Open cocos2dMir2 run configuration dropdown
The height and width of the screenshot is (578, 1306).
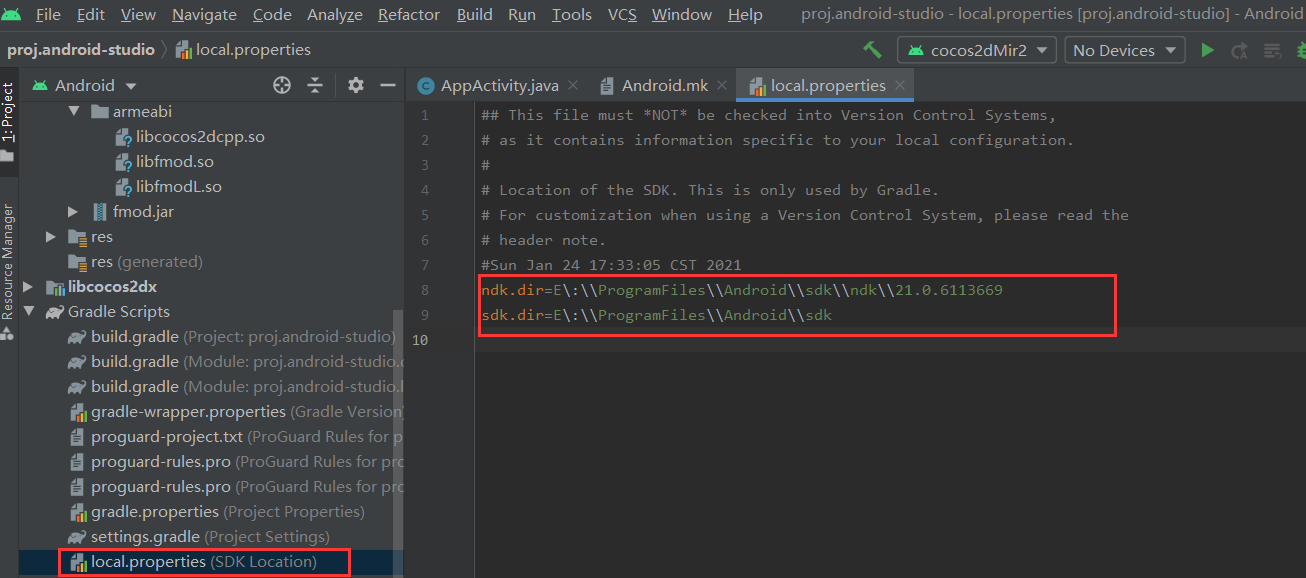click(977, 50)
